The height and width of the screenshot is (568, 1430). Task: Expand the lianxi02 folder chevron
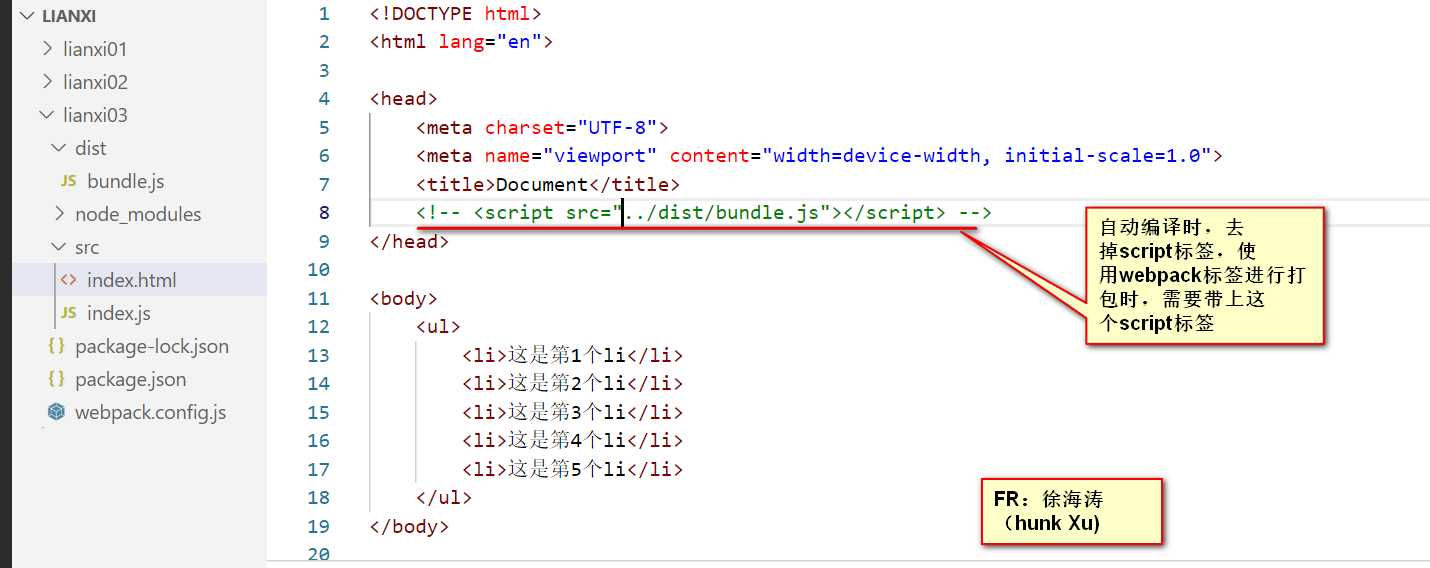coord(47,82)
